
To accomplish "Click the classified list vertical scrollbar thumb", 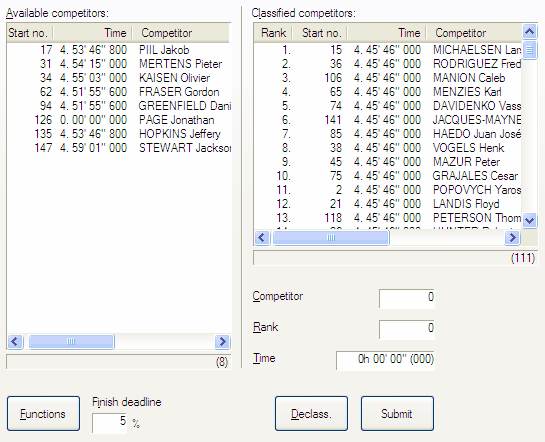I will click(529, 50).
